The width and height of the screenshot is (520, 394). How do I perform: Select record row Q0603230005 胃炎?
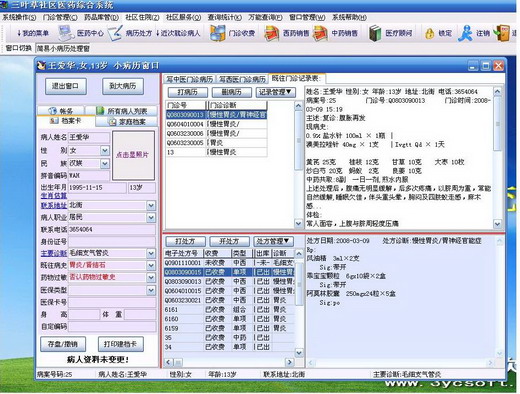[216, 143]
